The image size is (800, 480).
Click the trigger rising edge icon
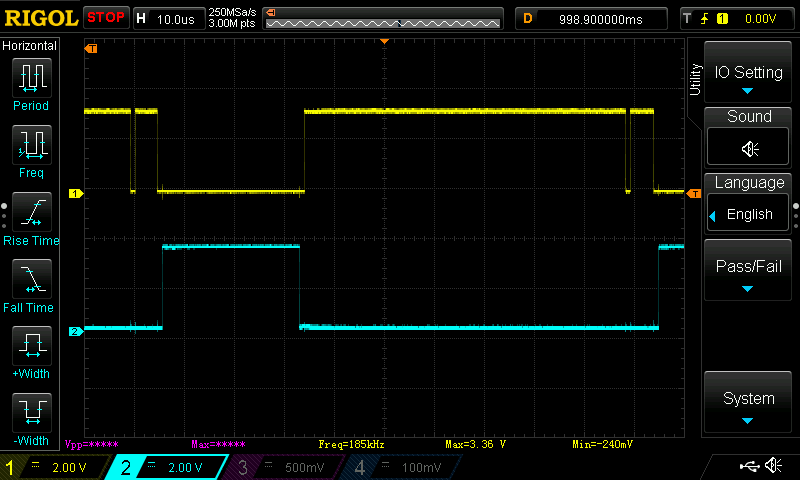click(705, 19)
